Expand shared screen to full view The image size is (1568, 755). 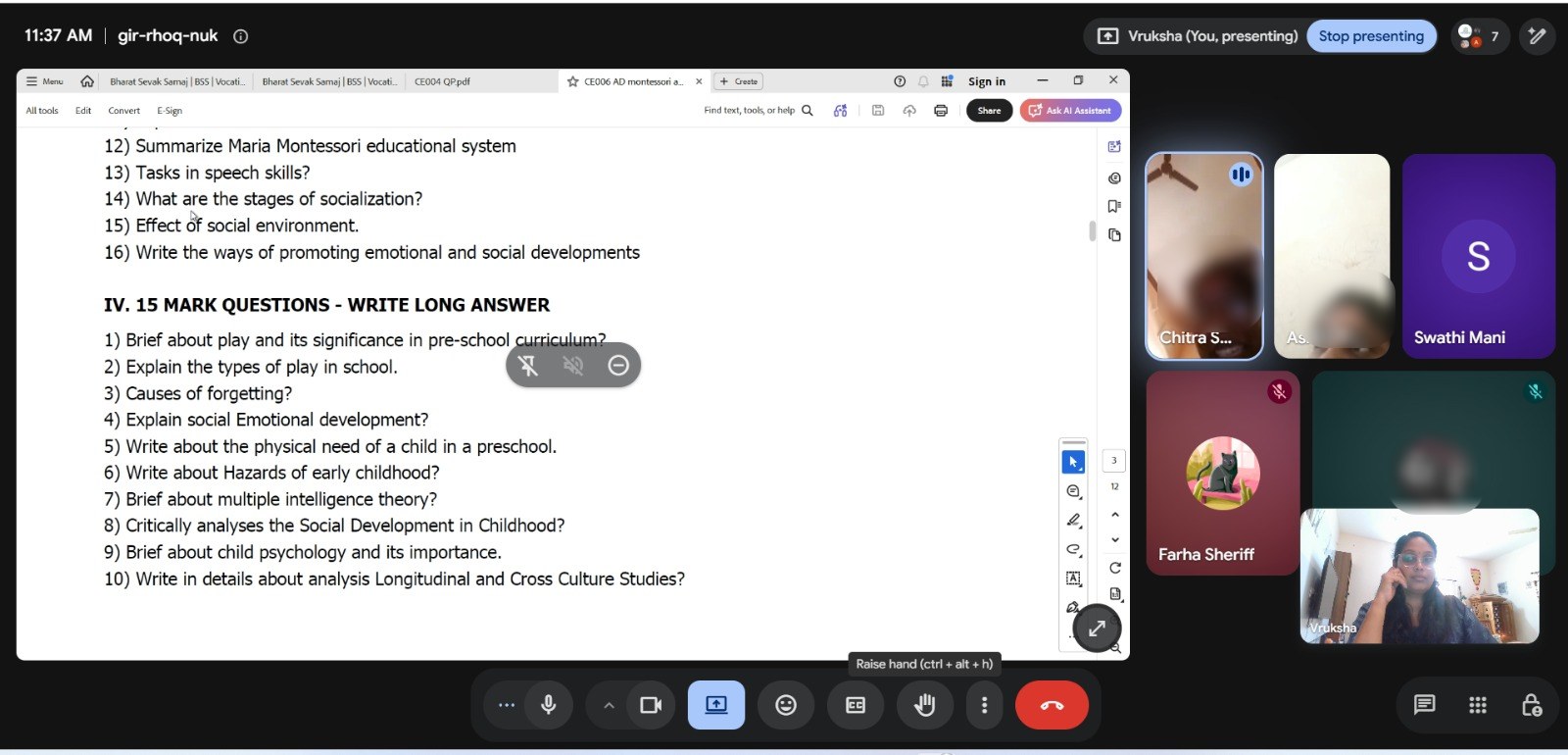coord(1097,629)
